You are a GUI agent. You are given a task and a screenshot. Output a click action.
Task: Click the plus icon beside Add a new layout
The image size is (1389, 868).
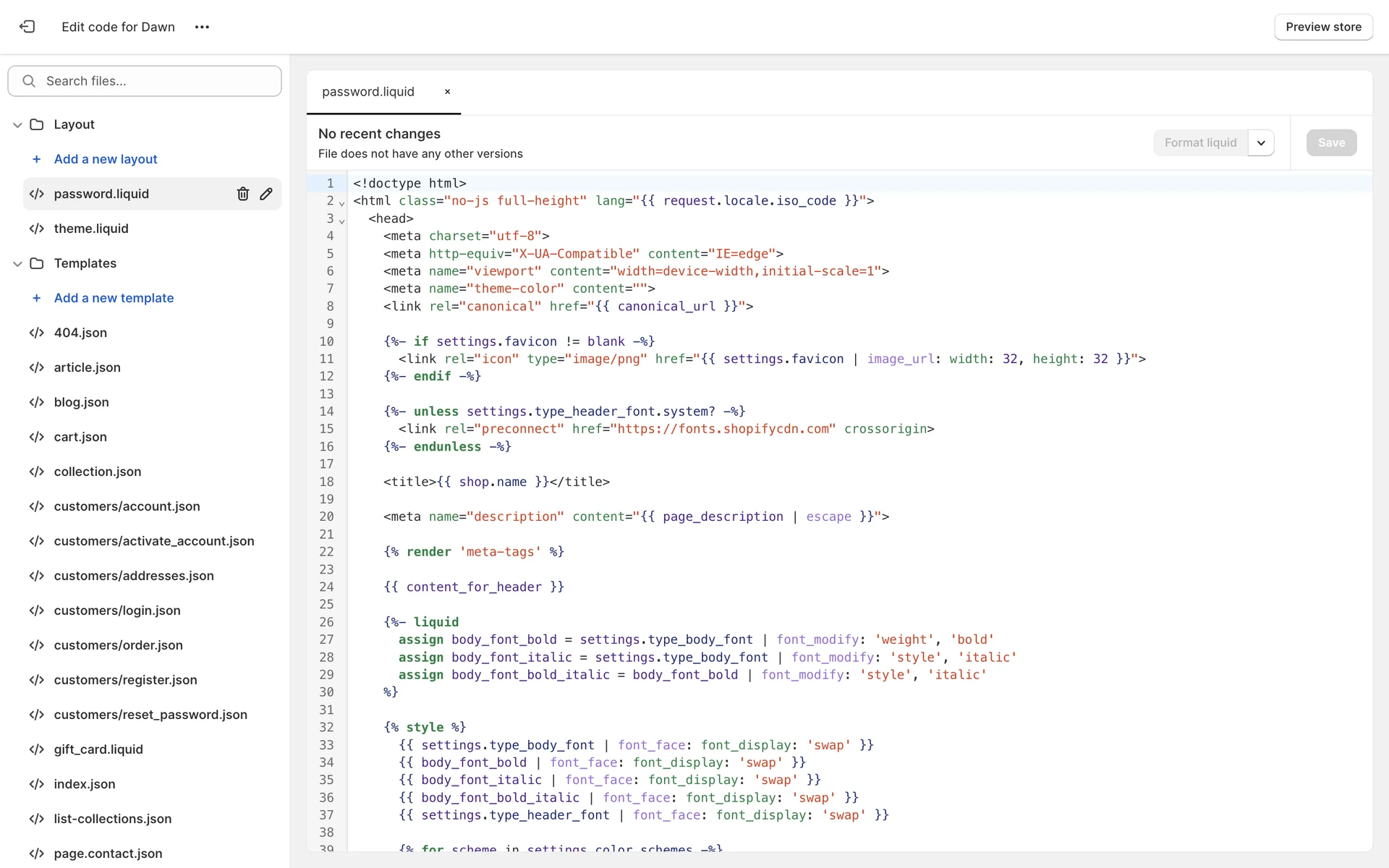point(37,159)
